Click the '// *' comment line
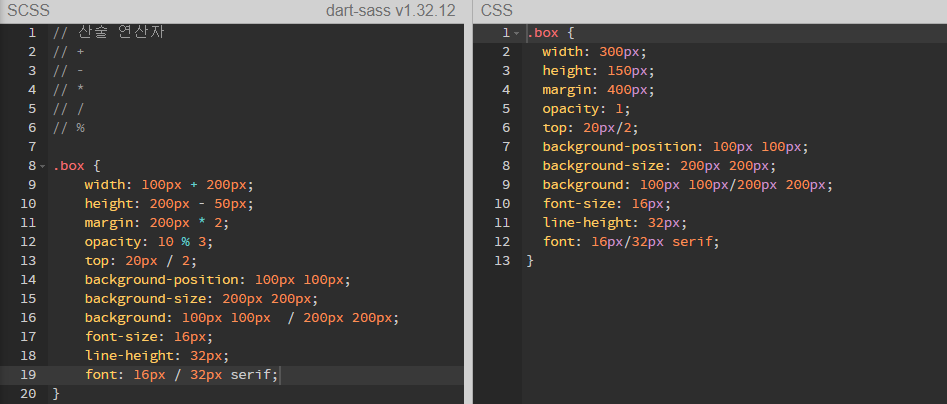Screen dimensions: 947x404 click(x=68, y=90)
